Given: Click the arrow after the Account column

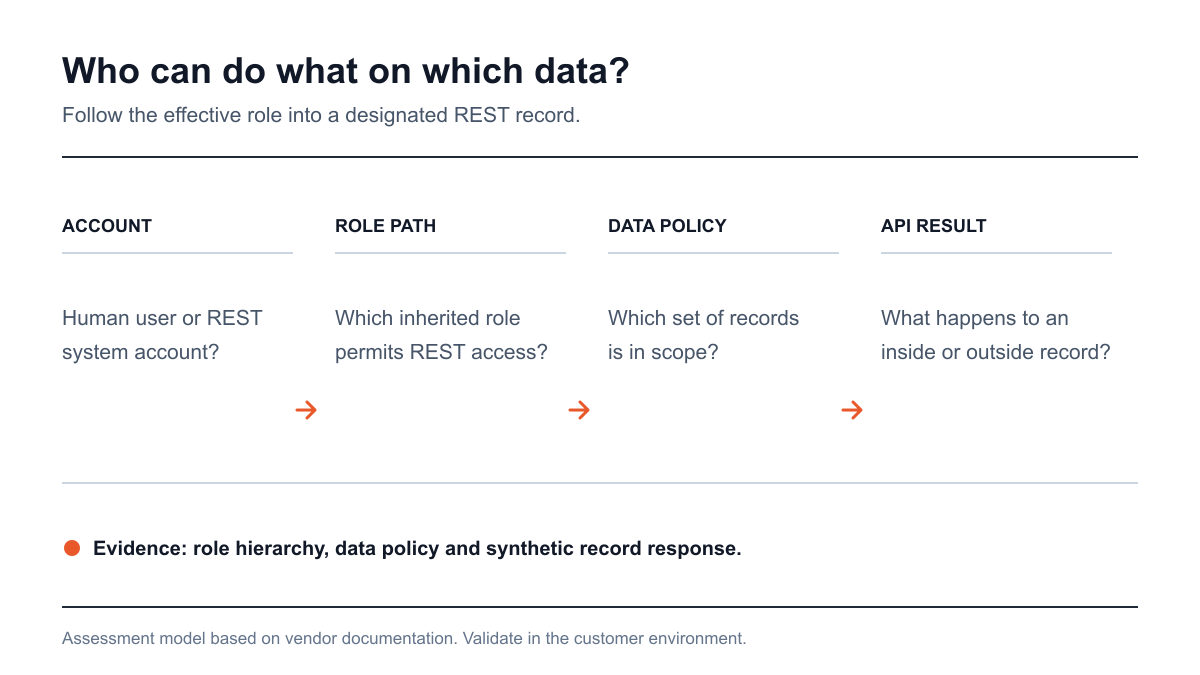Looking at the screenshot, I should coord(306,410).
